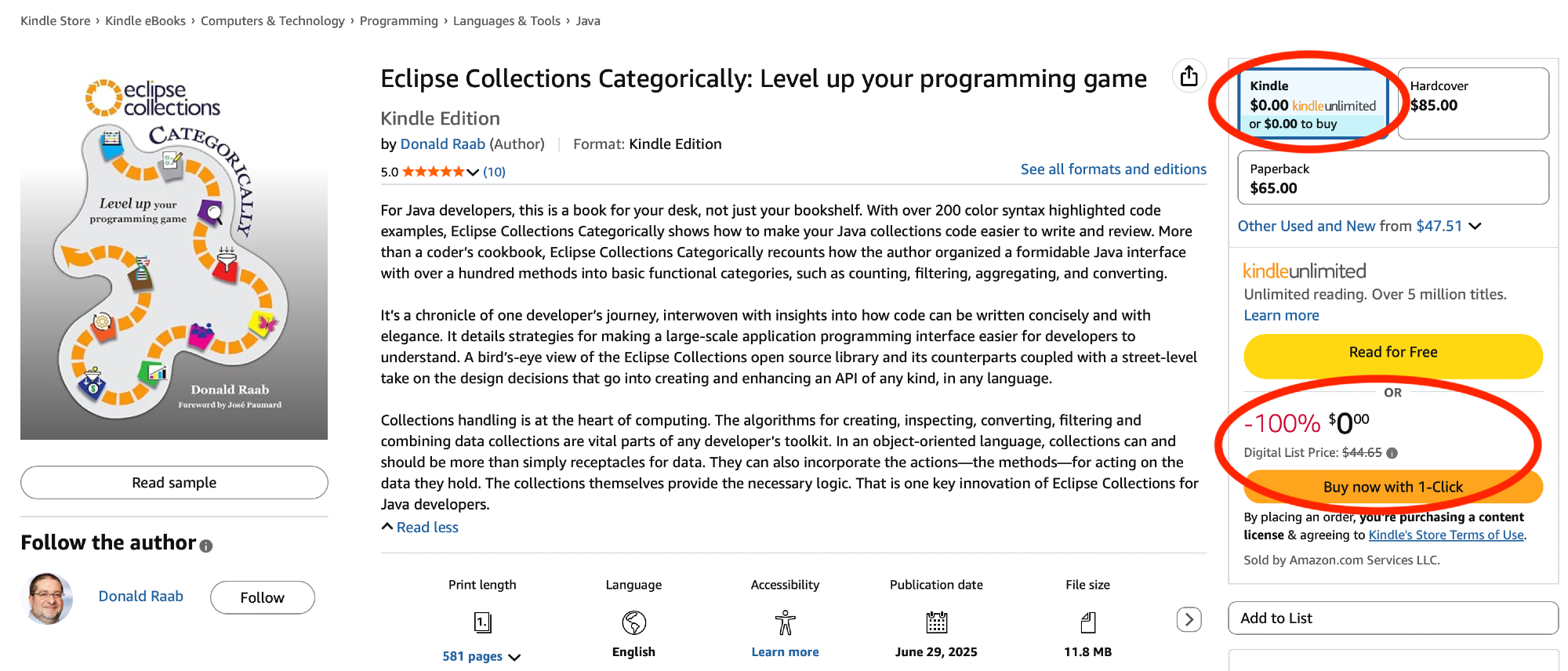Click the Read for Free button
The width and height of the screenshot is (1568, 671).
click(1392, 353)
